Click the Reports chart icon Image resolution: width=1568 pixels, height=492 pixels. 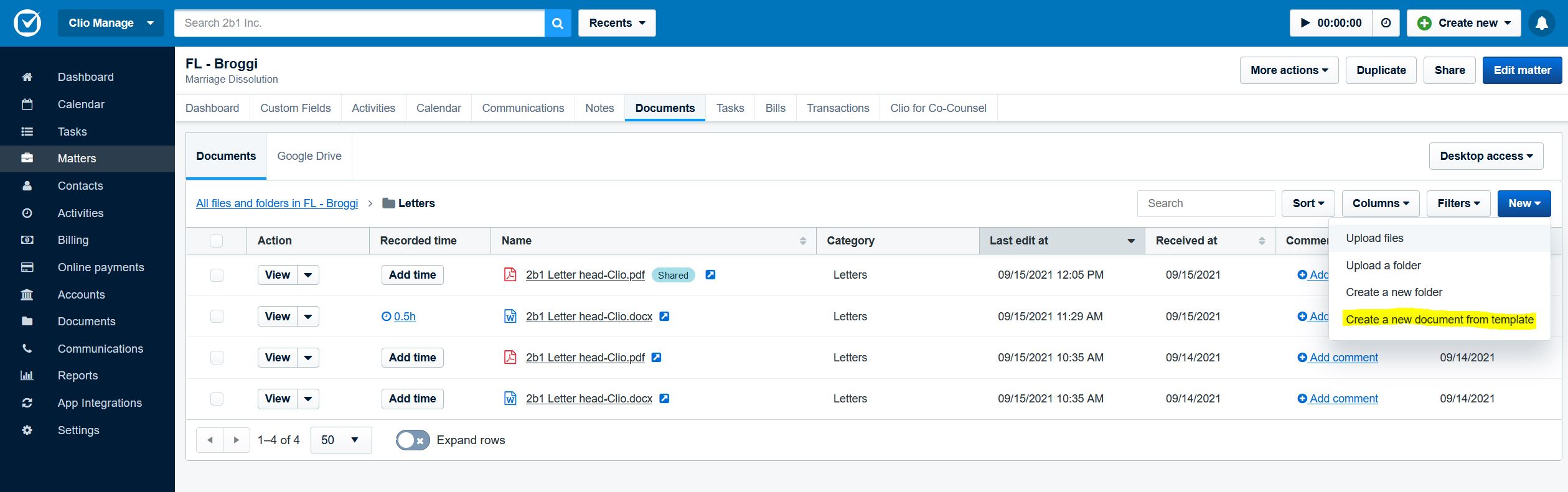27,376
